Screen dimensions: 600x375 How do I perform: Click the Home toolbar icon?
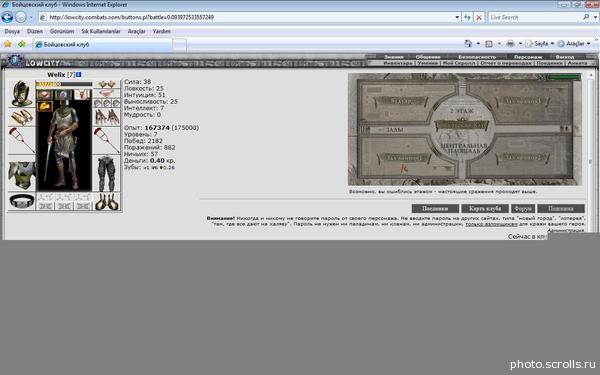468,44
